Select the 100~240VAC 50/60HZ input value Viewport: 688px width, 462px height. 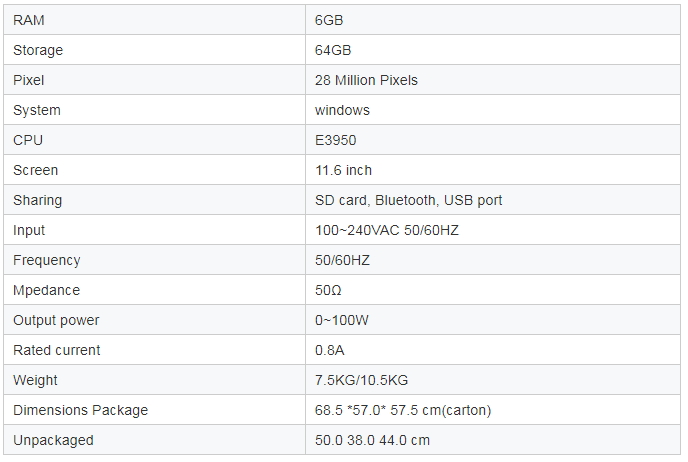pos(387,230)
